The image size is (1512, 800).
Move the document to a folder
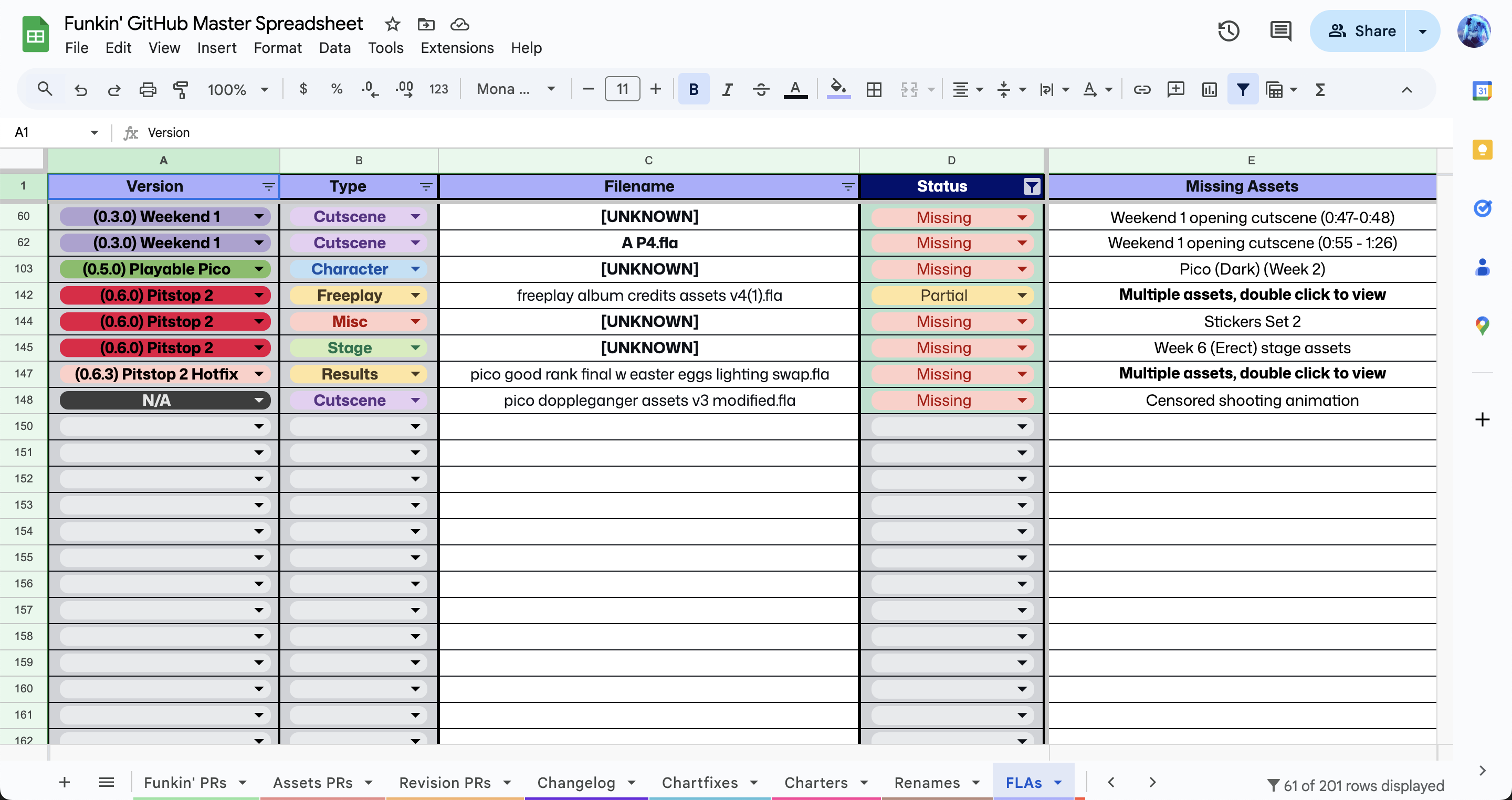click(x=426, y=24)
